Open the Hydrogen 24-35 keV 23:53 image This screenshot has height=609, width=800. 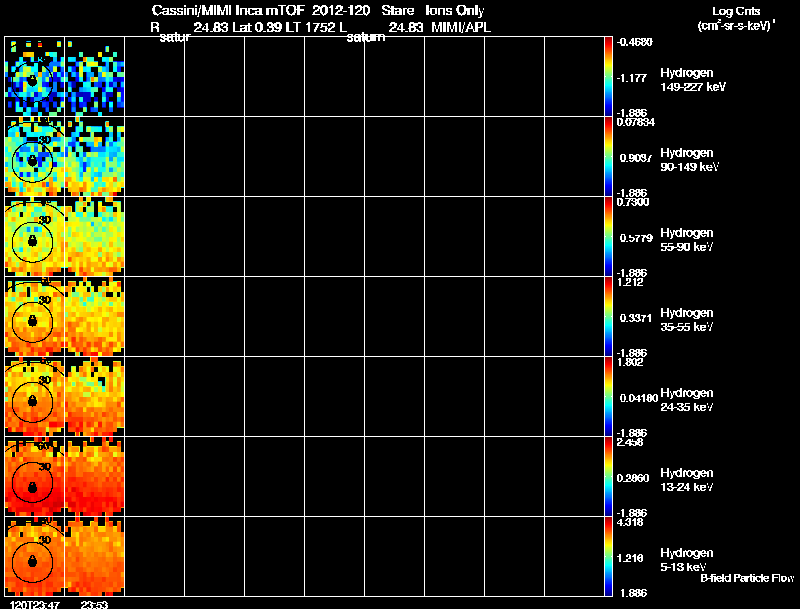pos(95,397)
